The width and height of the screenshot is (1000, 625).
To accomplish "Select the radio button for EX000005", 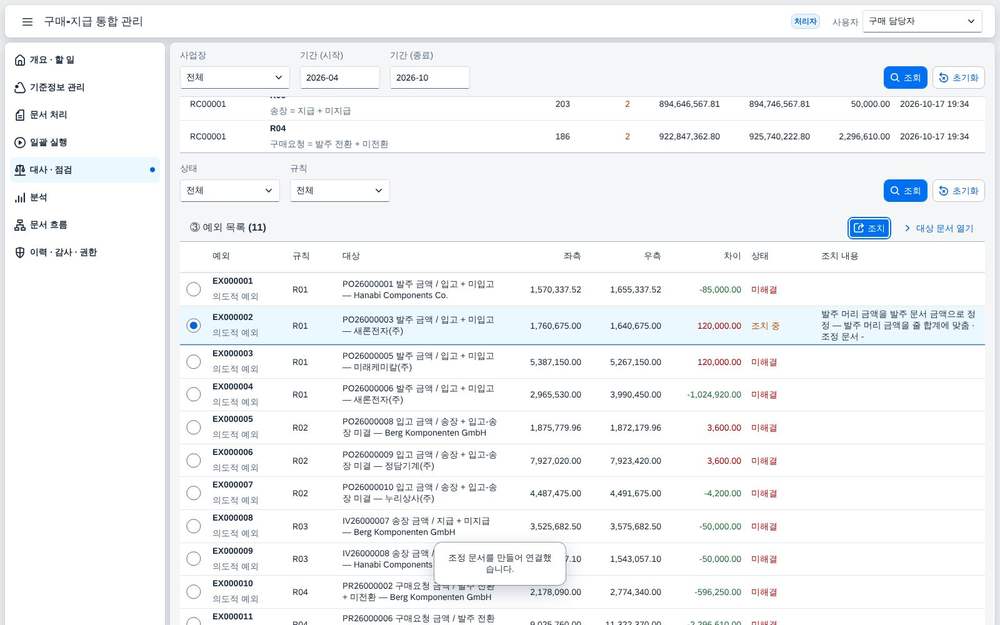I will click(193, 427).
